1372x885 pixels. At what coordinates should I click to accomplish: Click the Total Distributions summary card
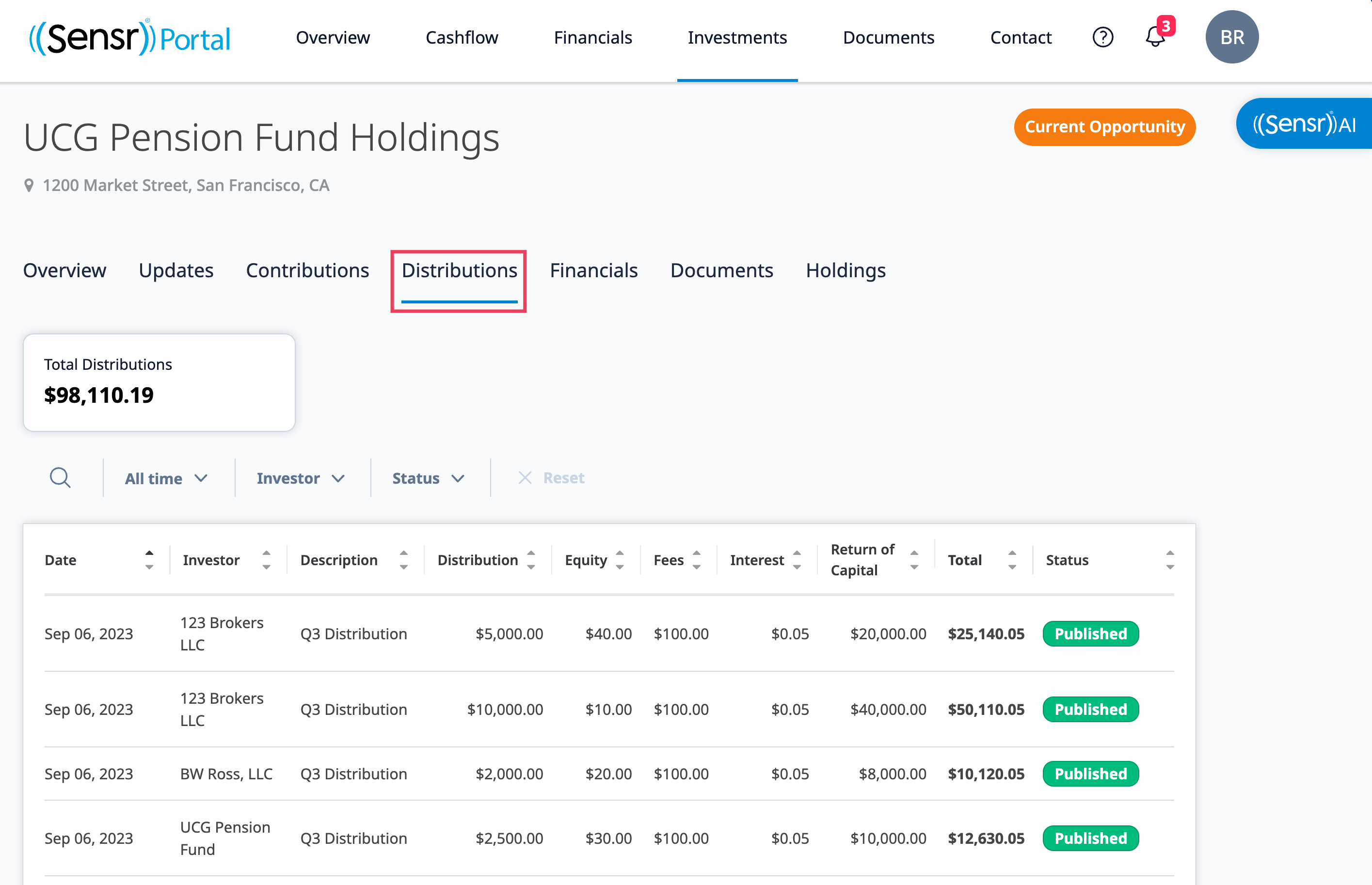coord(159,382)
